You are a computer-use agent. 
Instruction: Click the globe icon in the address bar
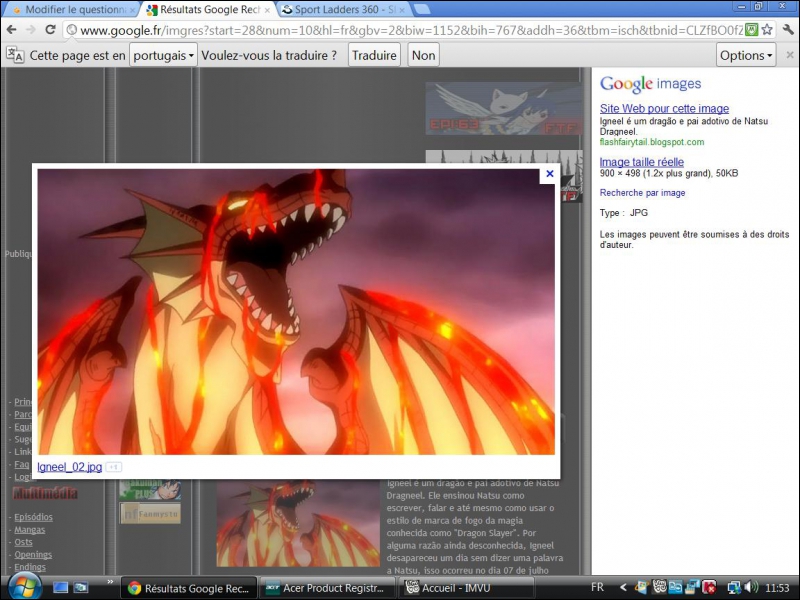tap(71, 30)
